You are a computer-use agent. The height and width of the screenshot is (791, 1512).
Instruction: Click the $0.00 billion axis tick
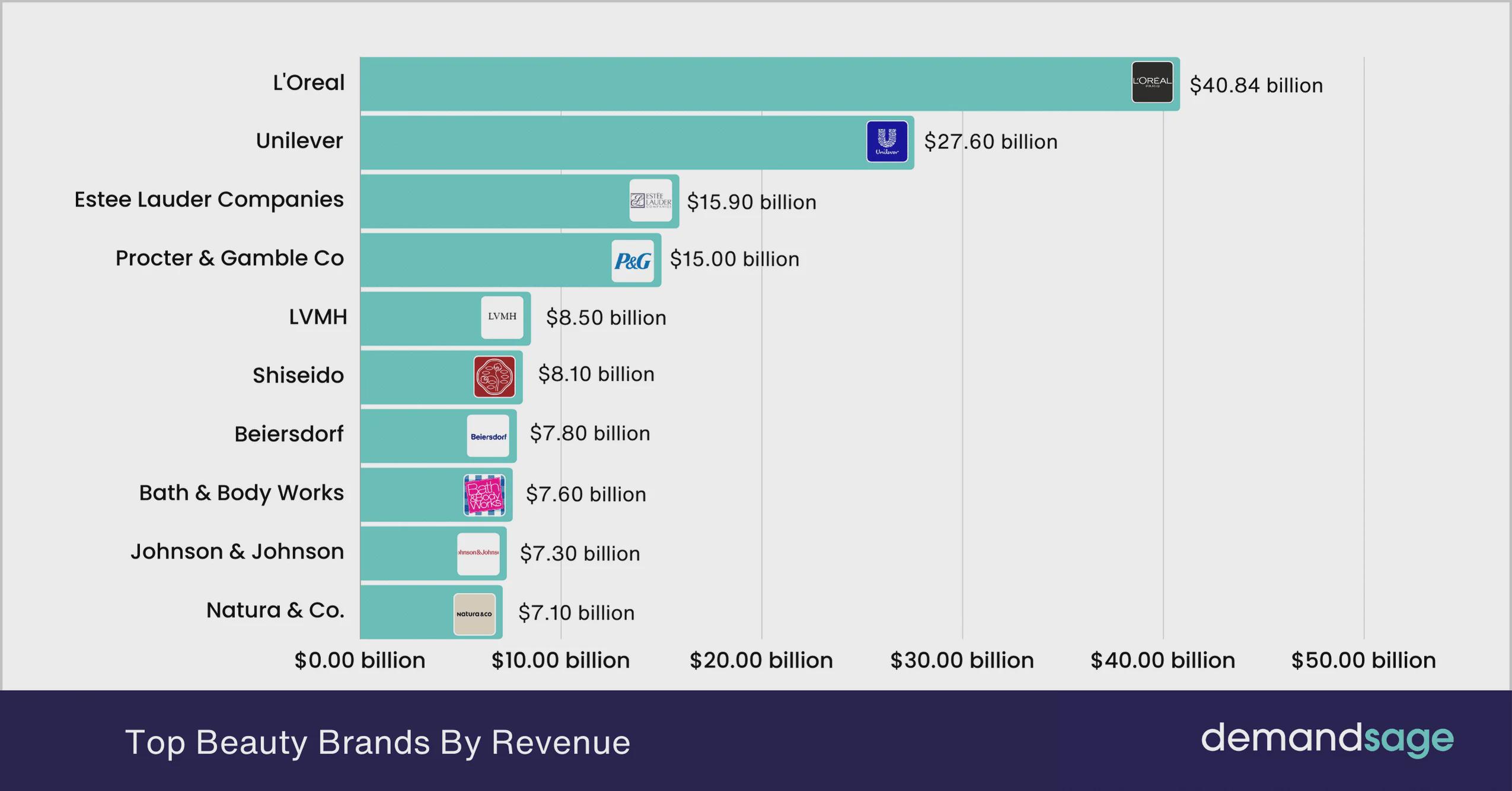360,661
